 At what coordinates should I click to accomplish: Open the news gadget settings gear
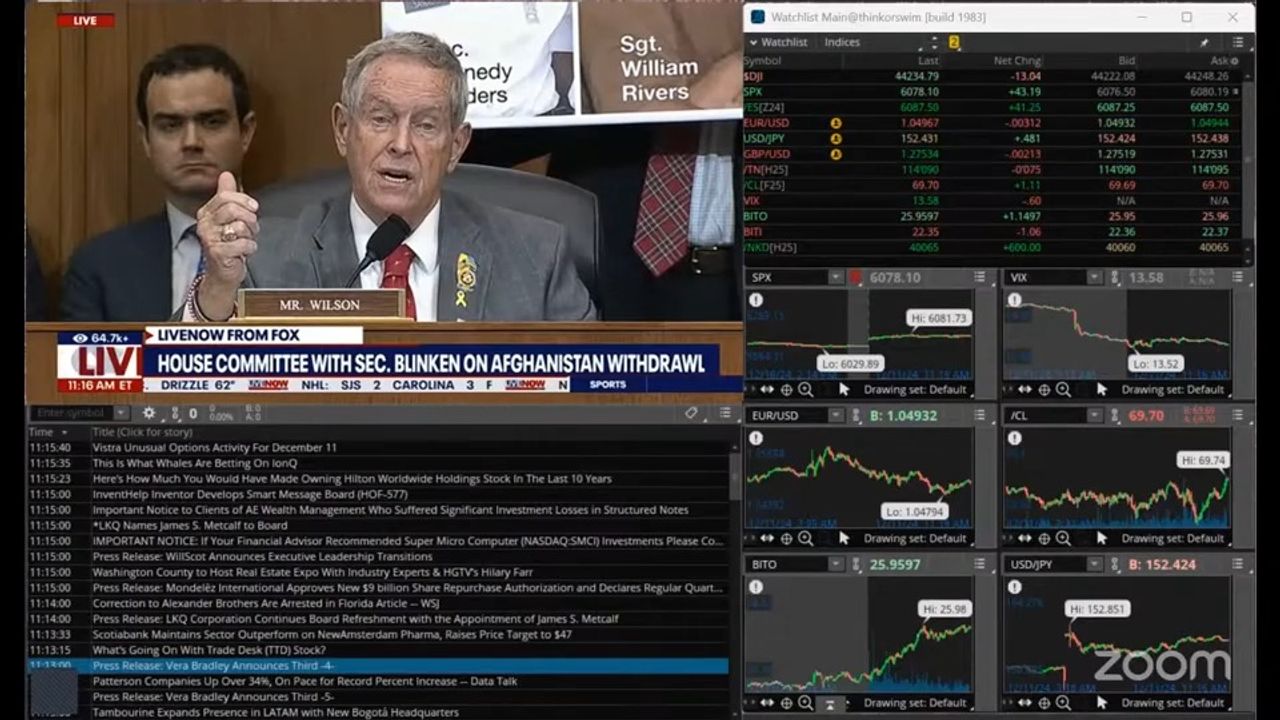click(x=149, y=413)
